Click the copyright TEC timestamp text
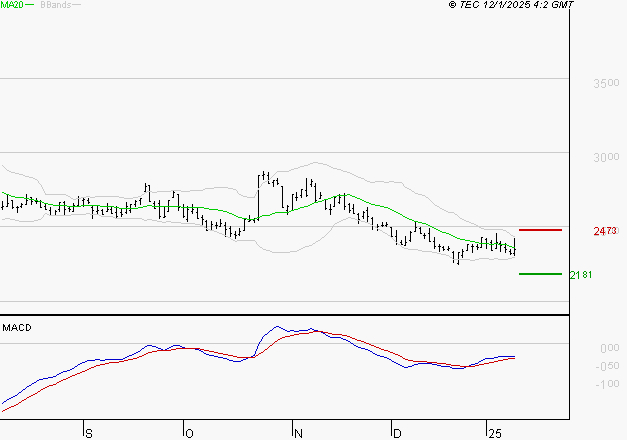Viewport: 627px width, 440px height. click(512, 5)
